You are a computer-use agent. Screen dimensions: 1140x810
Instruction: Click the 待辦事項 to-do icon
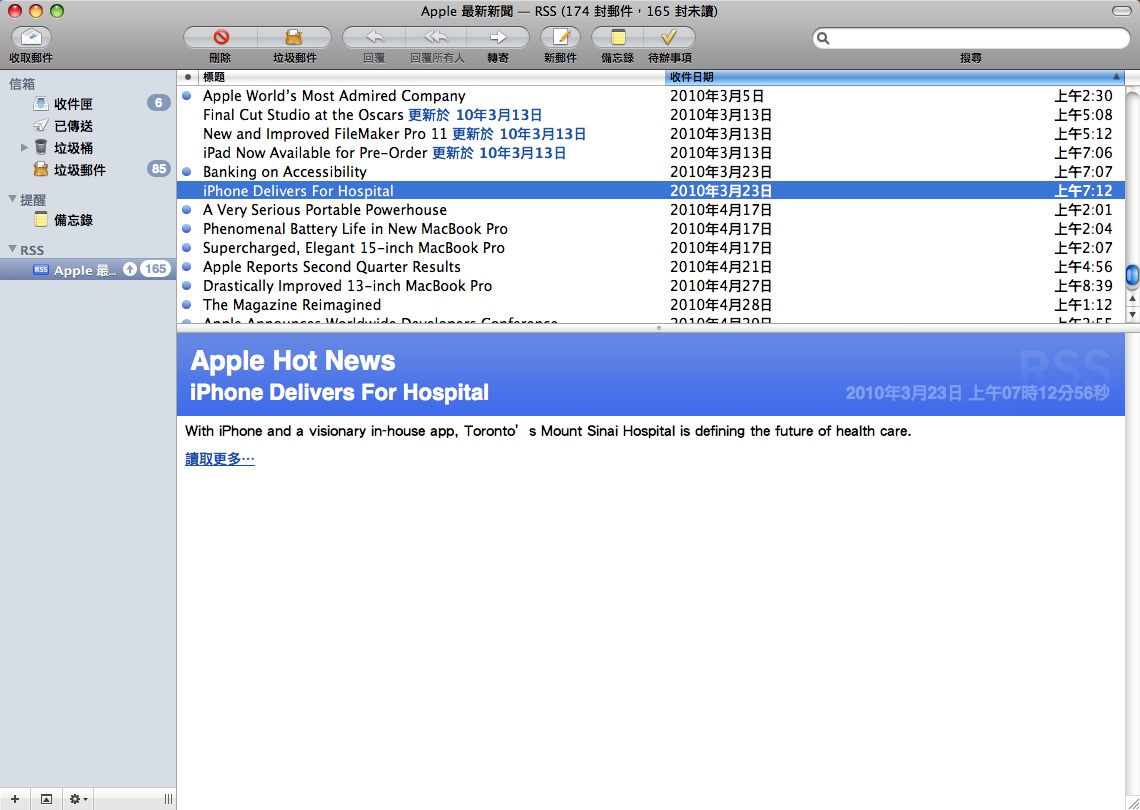point(670,37)
